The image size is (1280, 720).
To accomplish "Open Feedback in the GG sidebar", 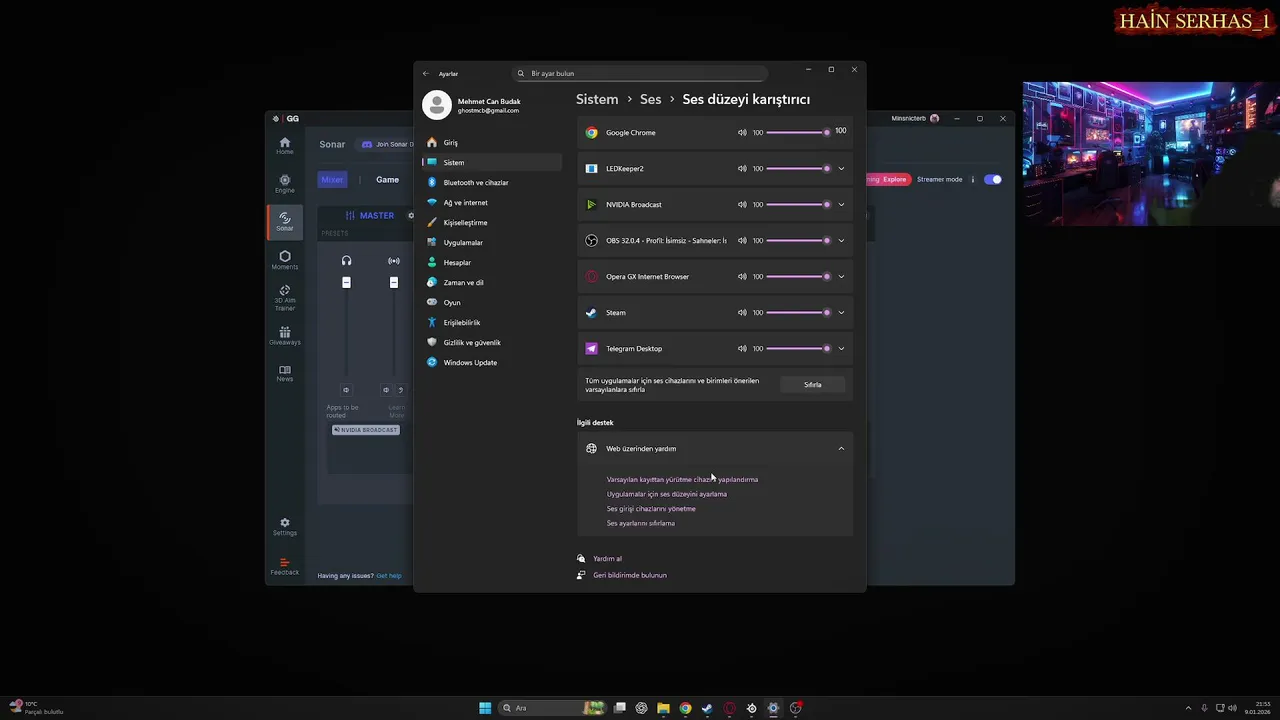I will (285, 566).
